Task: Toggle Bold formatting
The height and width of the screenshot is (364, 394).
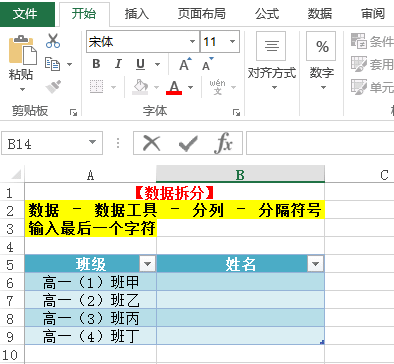Action: pos(96,64)
